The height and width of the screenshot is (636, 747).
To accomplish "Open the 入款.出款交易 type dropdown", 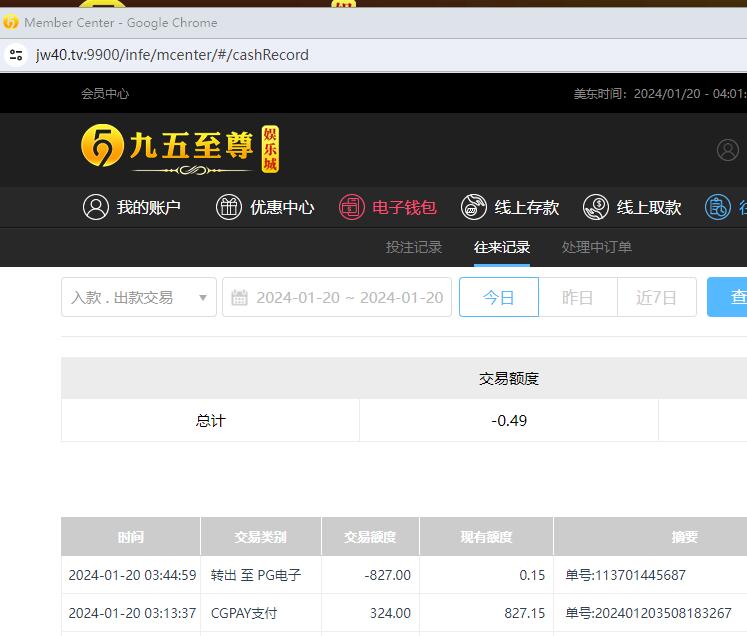I will [x=139, y=297].
